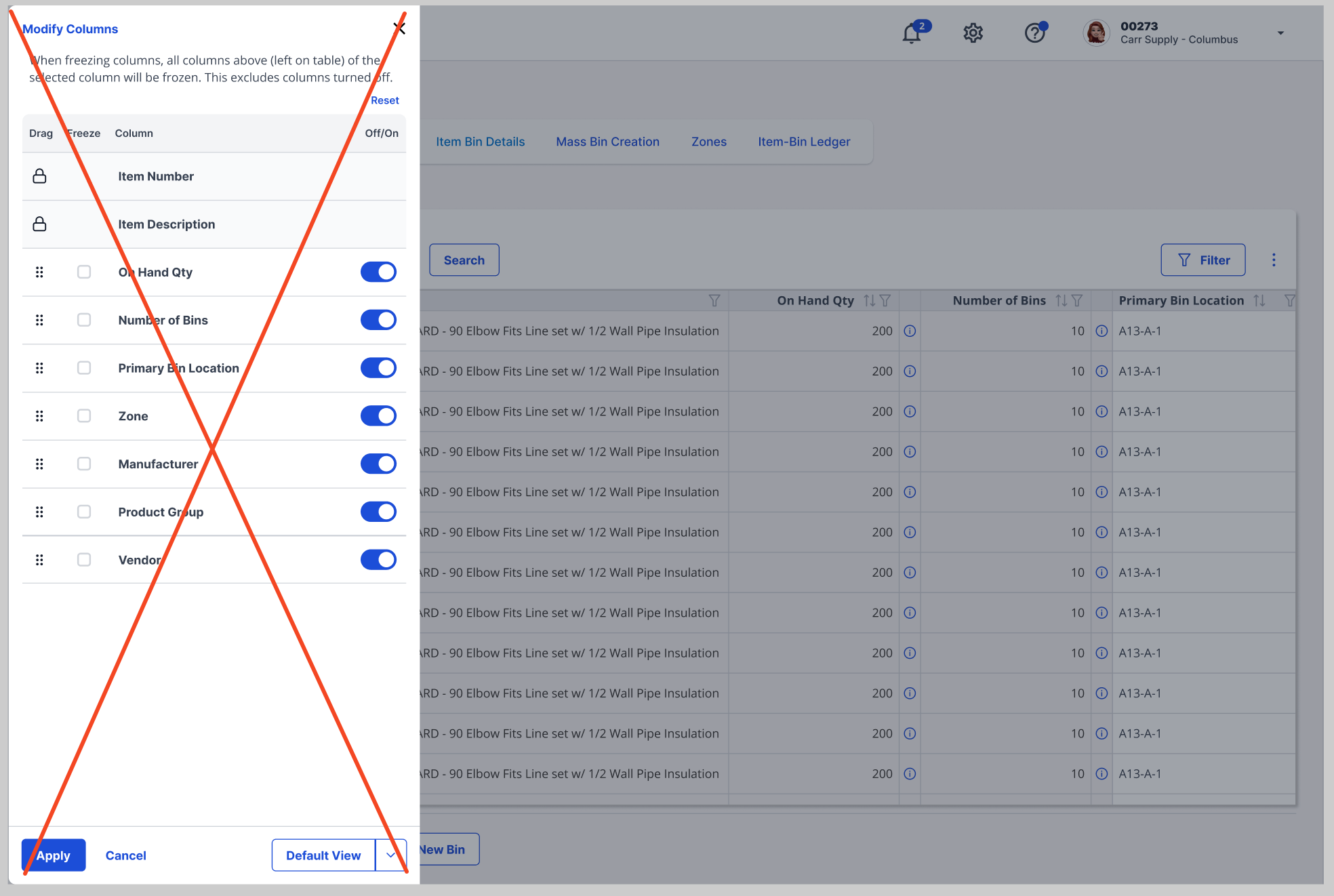Check the freeze box for Number of Bins
This screenshot has width=1334, height=896.
tap(84, 320)
